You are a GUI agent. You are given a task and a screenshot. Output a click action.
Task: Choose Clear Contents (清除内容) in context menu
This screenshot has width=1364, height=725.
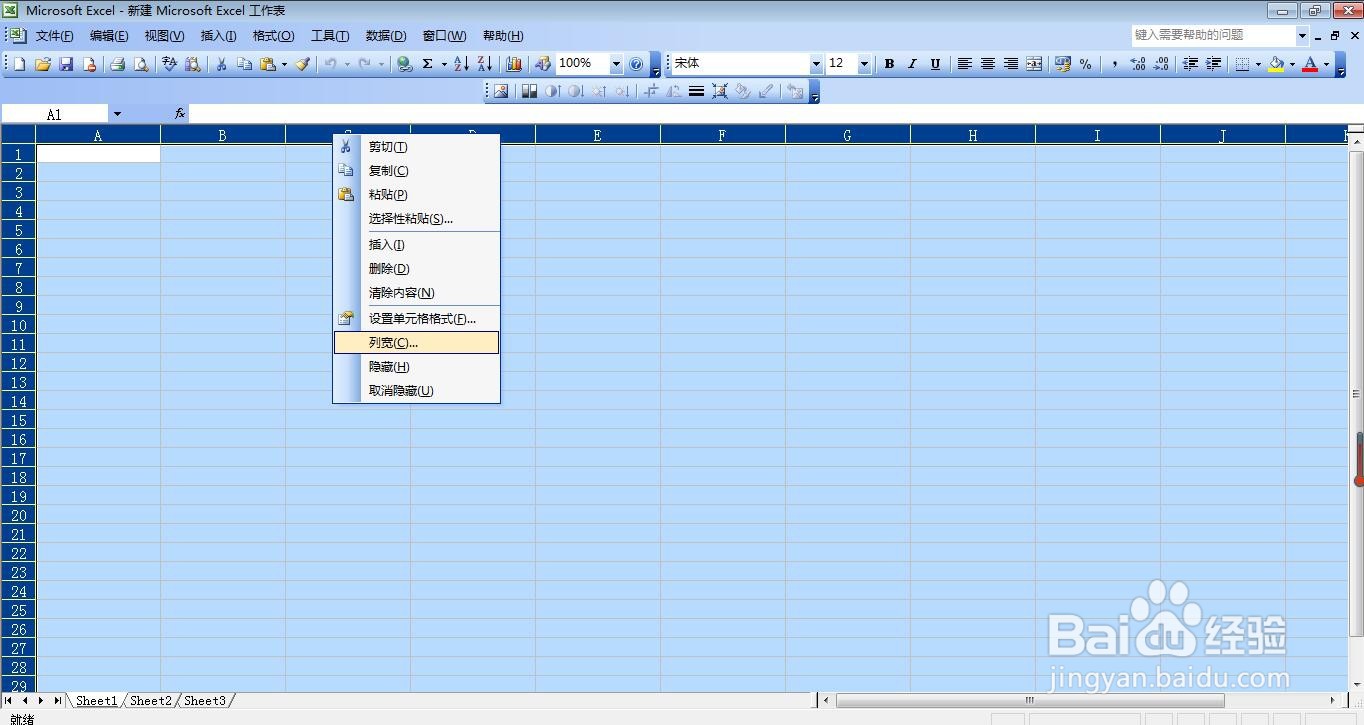pos(416,293)
